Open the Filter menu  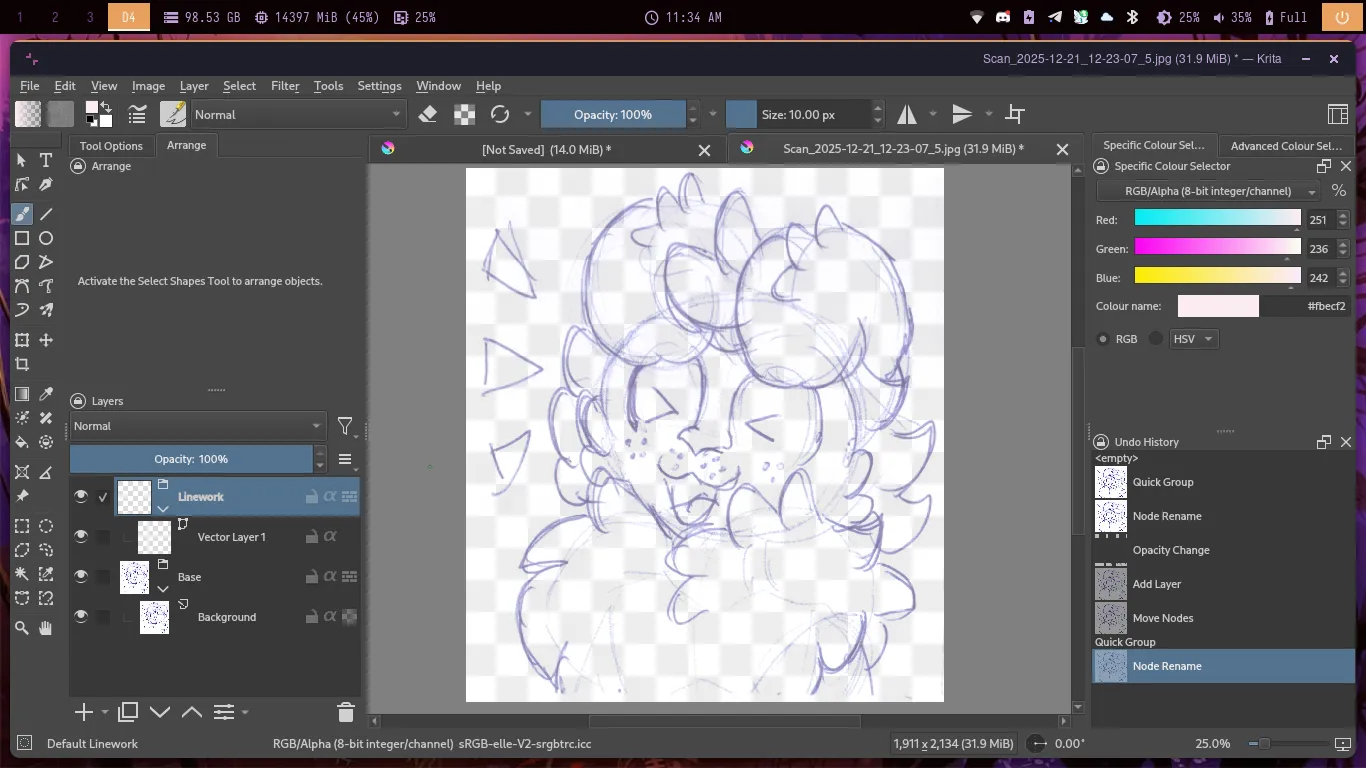[x=285, y=86]
